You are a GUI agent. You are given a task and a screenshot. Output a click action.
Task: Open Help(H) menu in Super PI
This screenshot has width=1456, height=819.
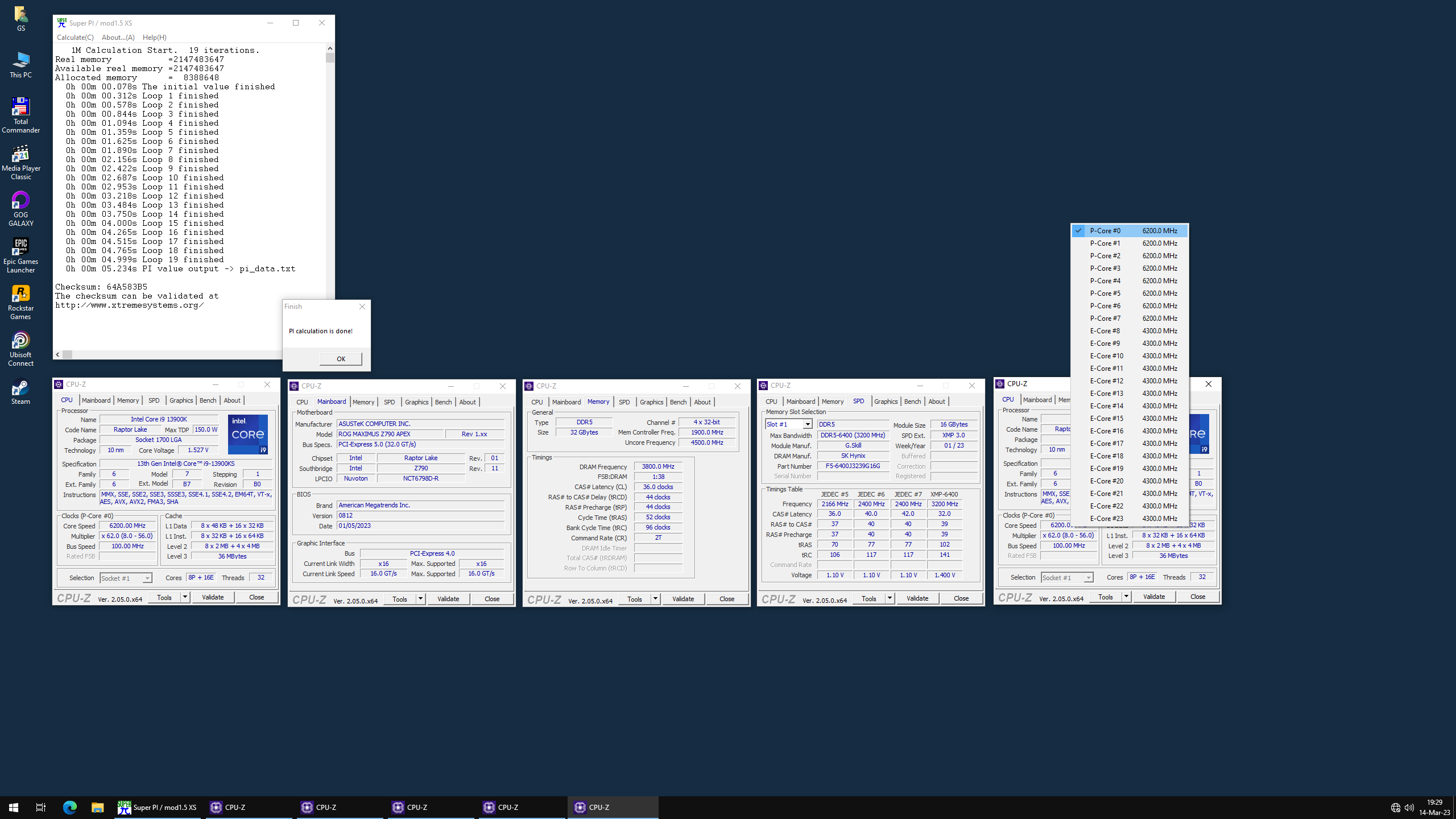point(155,38)
